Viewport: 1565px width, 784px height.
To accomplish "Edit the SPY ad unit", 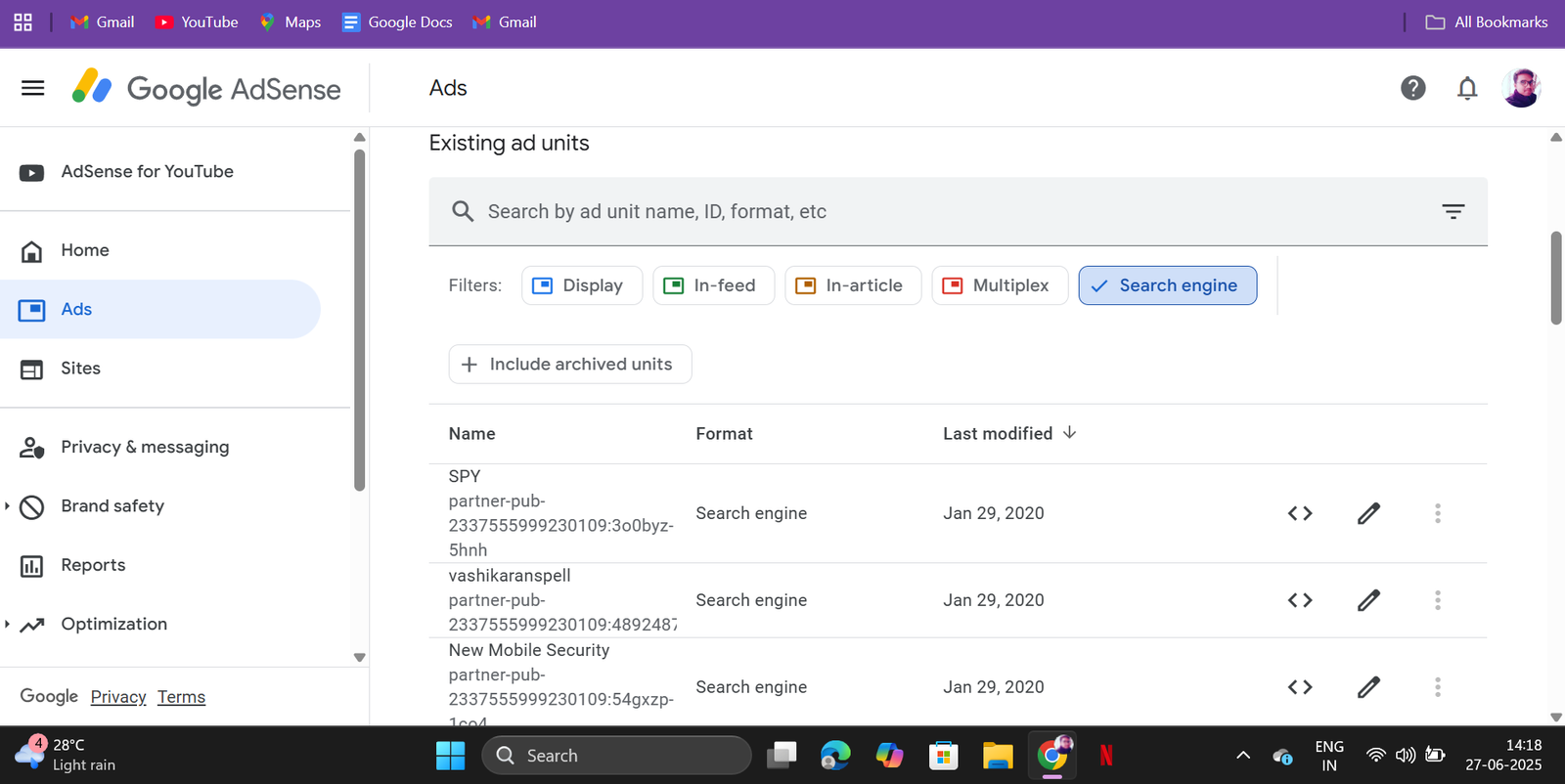I will pyautogui.click(x=1368, y=513).
